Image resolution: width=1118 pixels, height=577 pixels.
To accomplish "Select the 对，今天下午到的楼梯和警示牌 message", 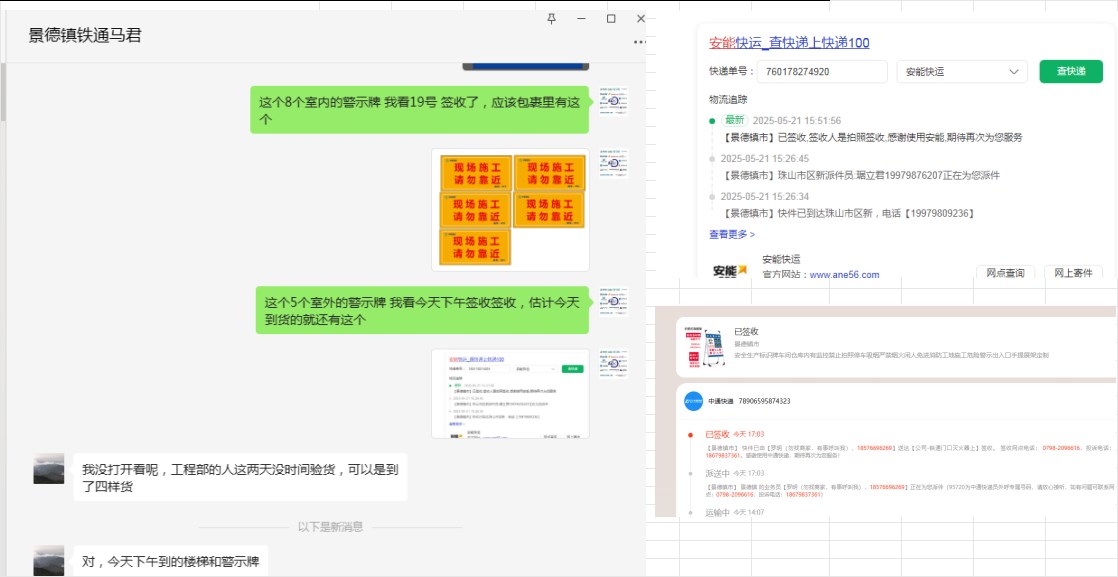I will 171,562.
